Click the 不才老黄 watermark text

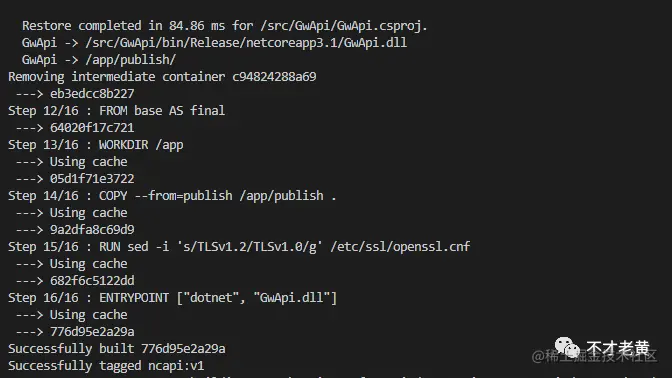(618, 348)
